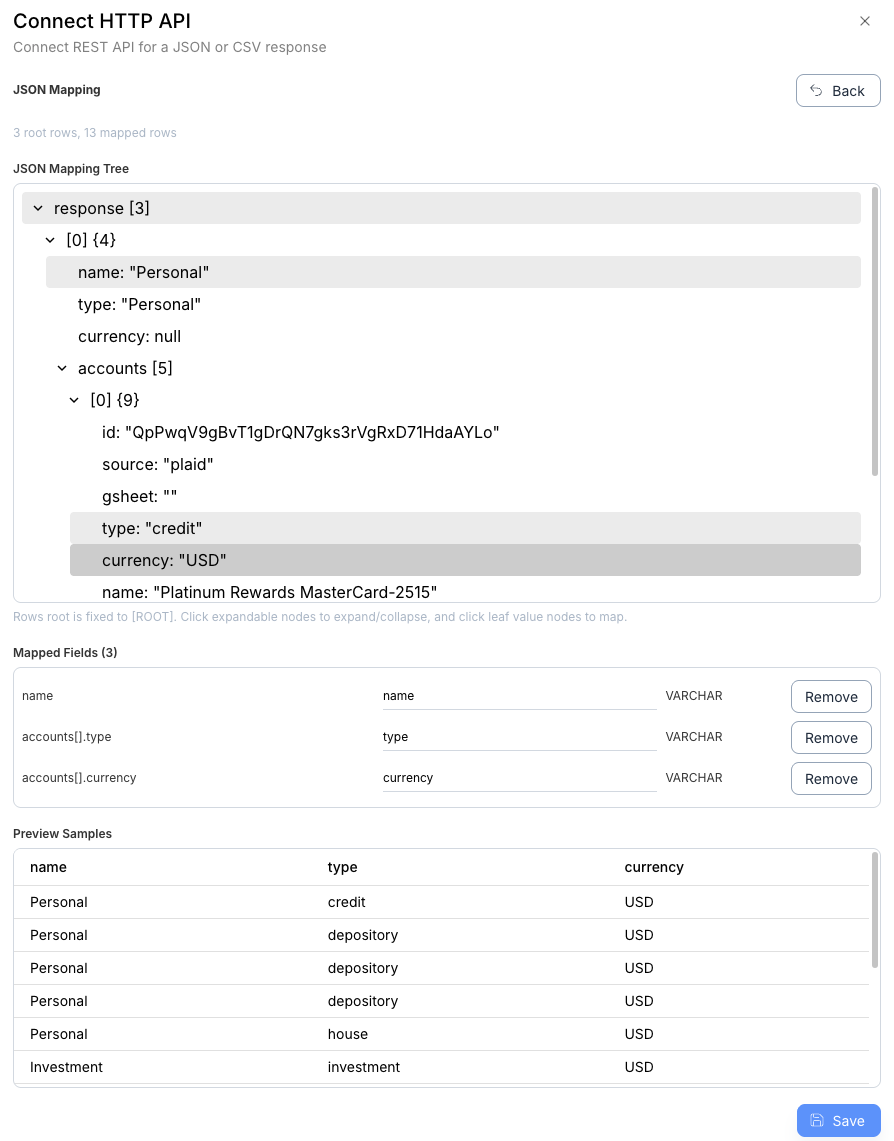Viewport: 894px width, 1141px height.
Task: Map the source: "plaid" leaf value
Action: [158, 464]
